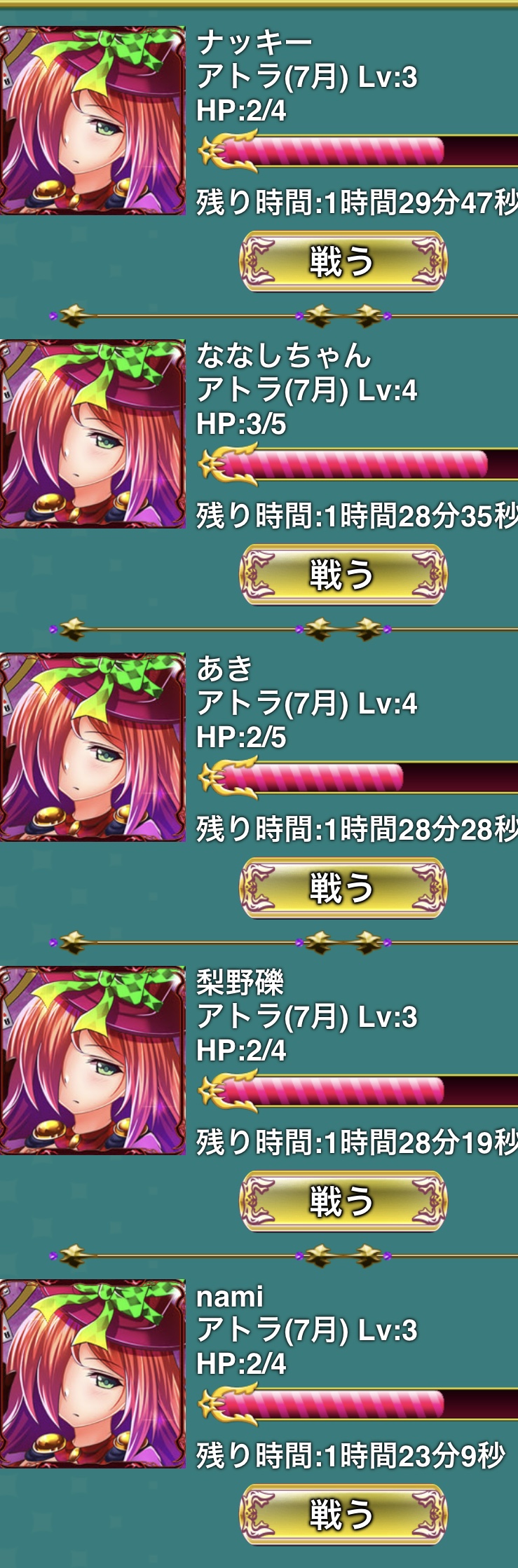Click あき's HP 2/5 gauge bar
Image resolution: width=518 pixels, height=1568 pixels.
pyautogui.click(x=358, y=778)
